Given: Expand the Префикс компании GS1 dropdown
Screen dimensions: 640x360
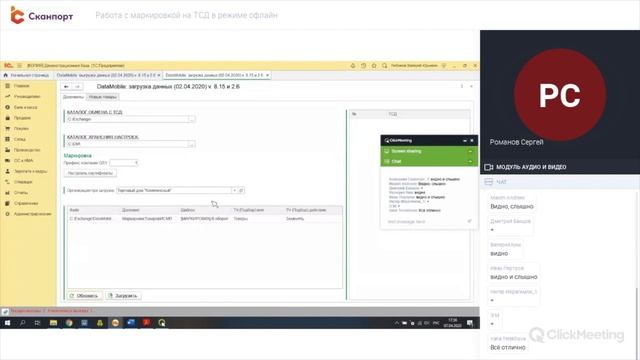Looking at the screenshot, I should 136,163.
